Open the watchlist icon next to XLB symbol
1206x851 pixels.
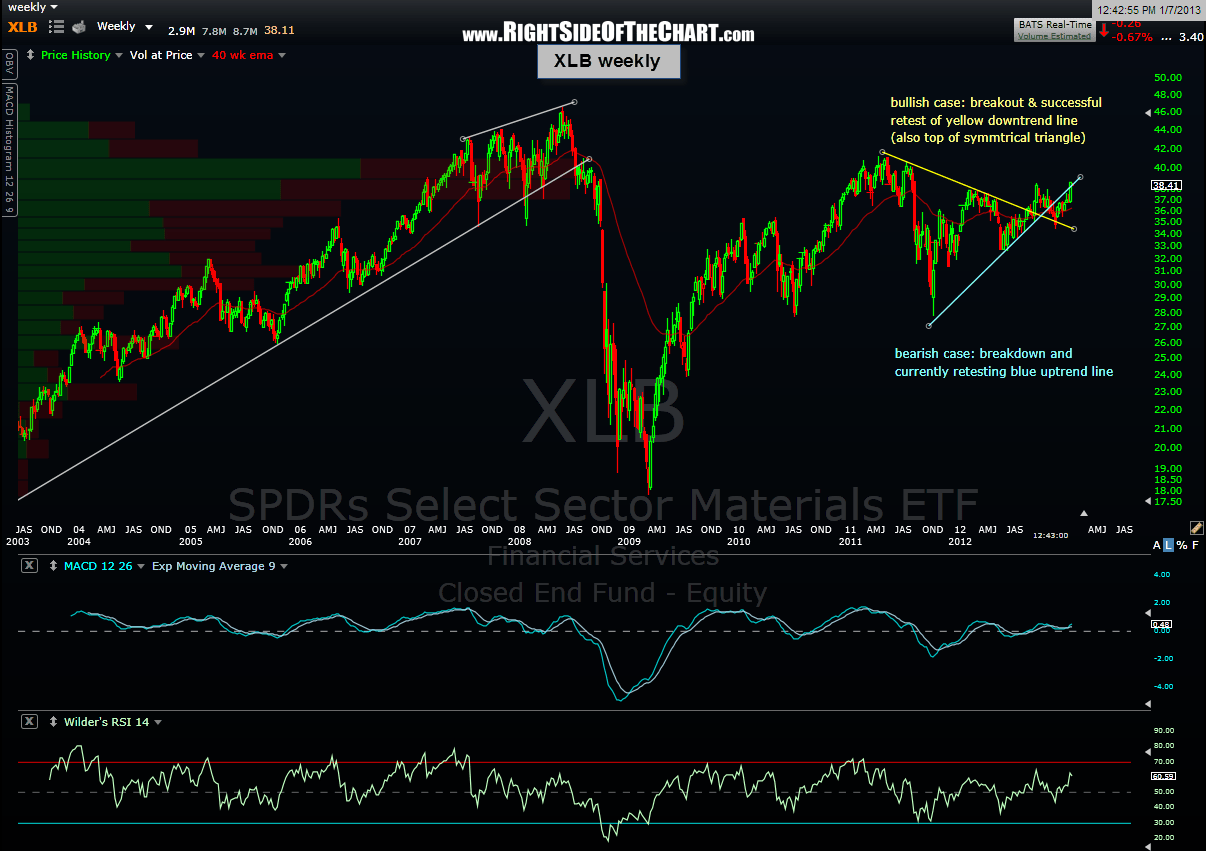(56, 26)
